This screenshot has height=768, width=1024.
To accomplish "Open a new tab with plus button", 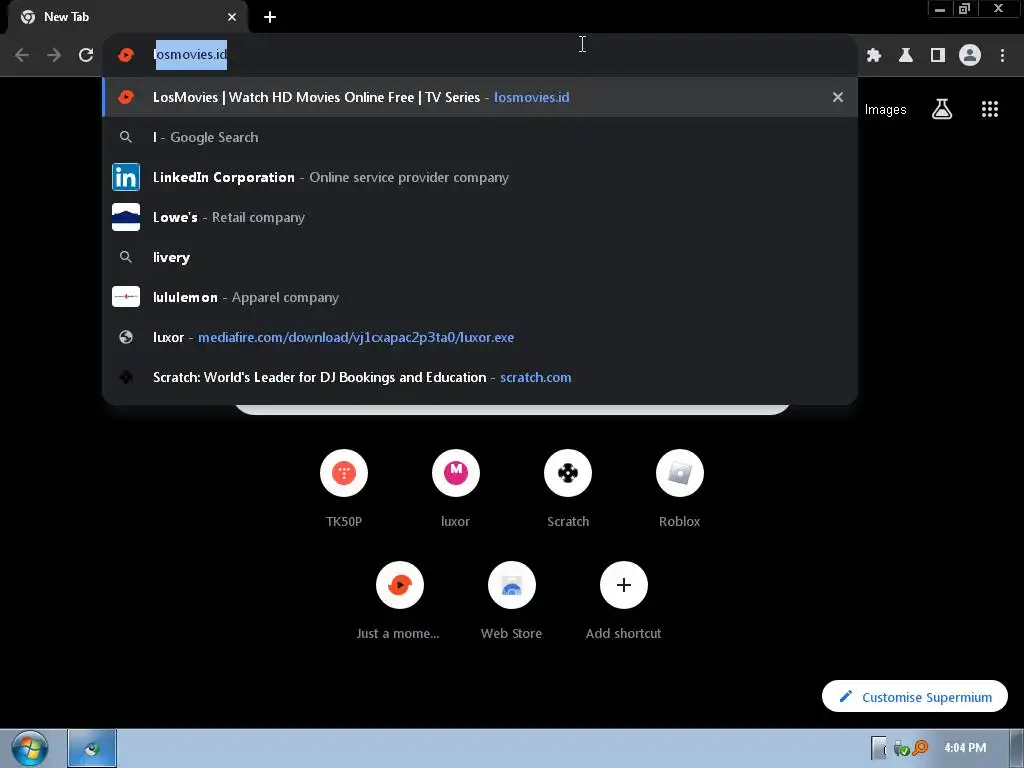I will pos(270,17).
